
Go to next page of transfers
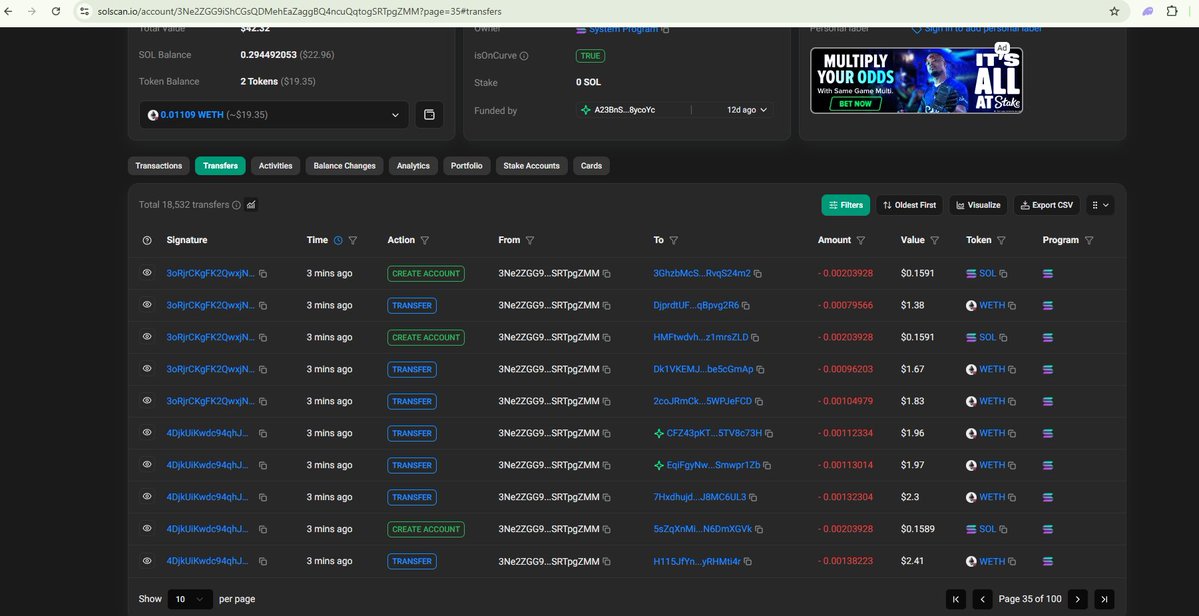(x=1077, y=599)
